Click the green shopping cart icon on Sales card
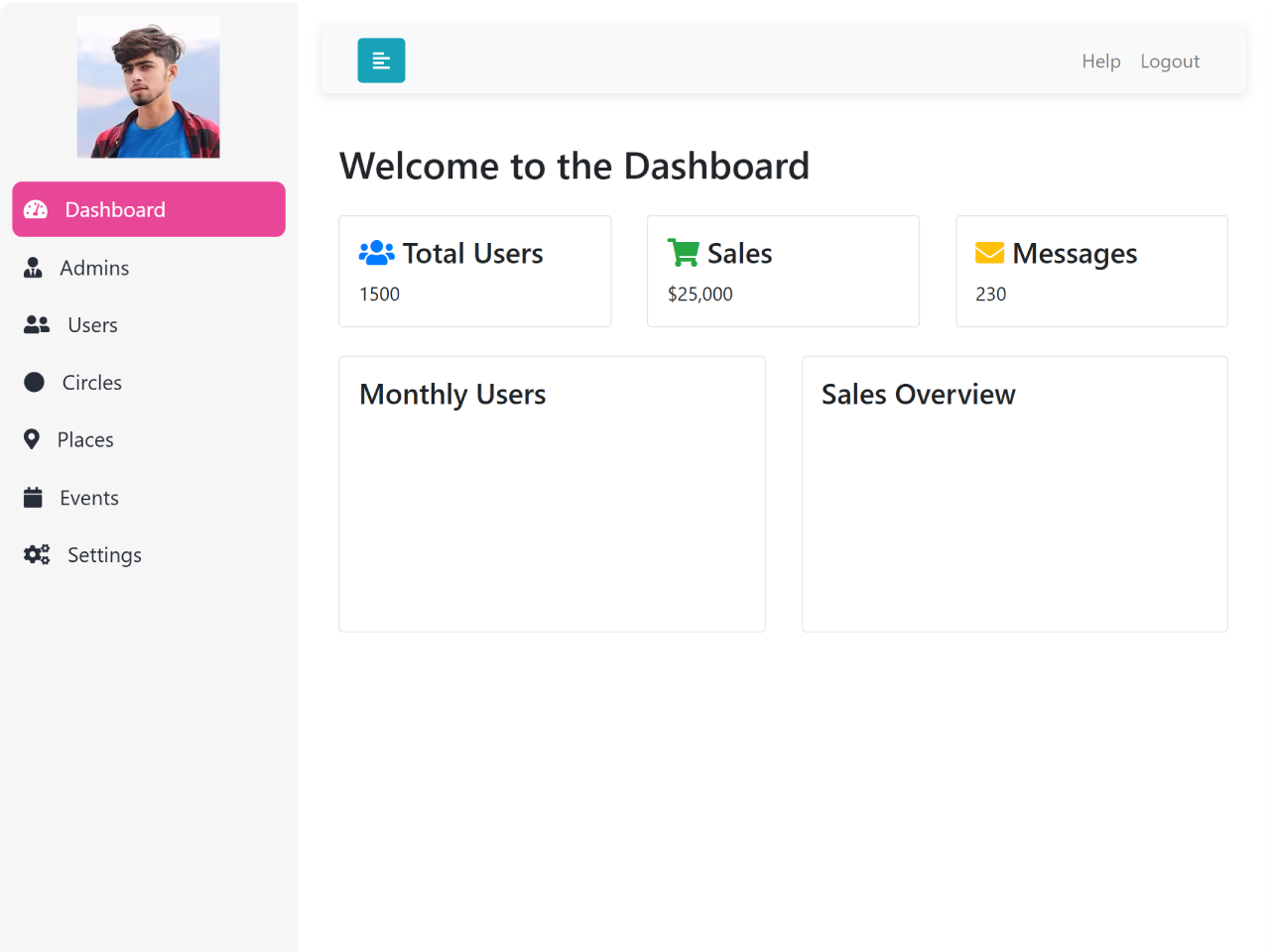This screenshot has height=952, width=1270. coord(683,253)
